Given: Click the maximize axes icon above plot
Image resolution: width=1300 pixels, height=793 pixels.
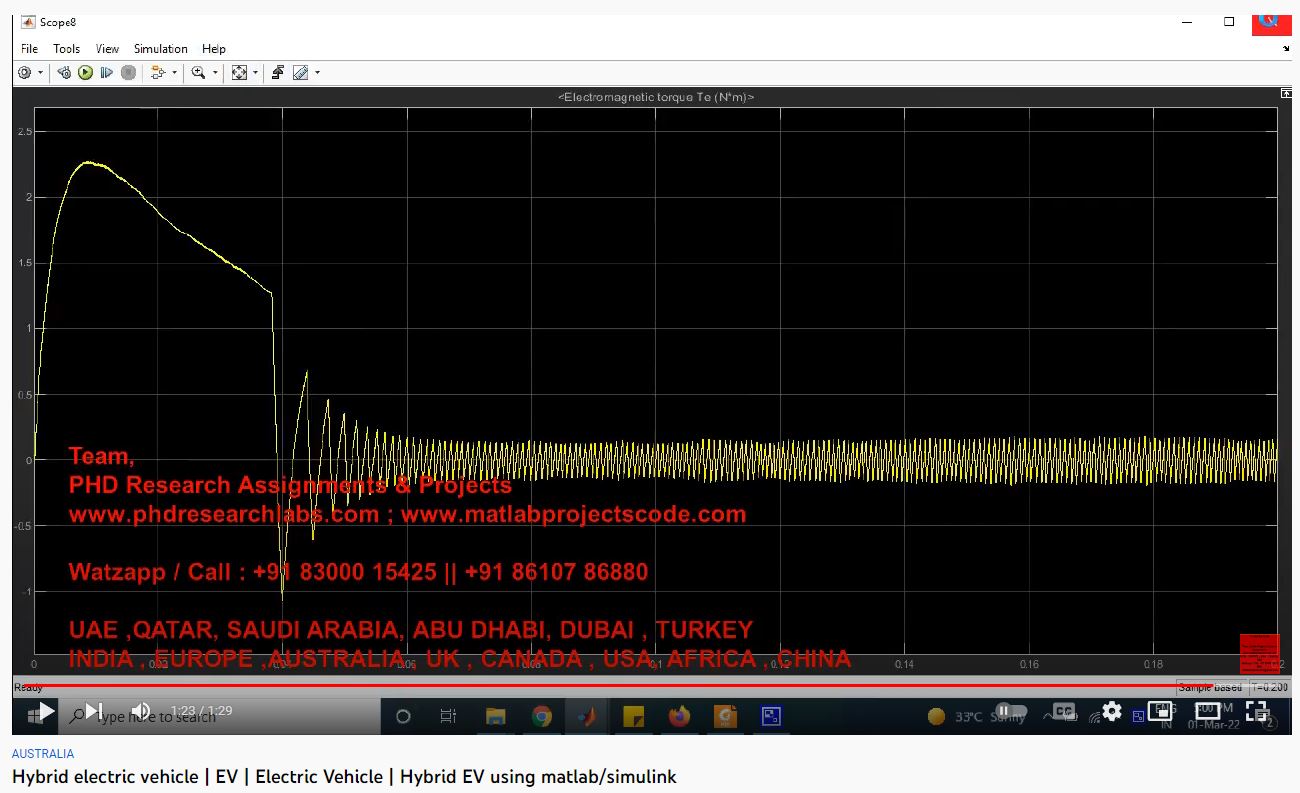Looking at the screenshot, I should tap(1286, 93).
